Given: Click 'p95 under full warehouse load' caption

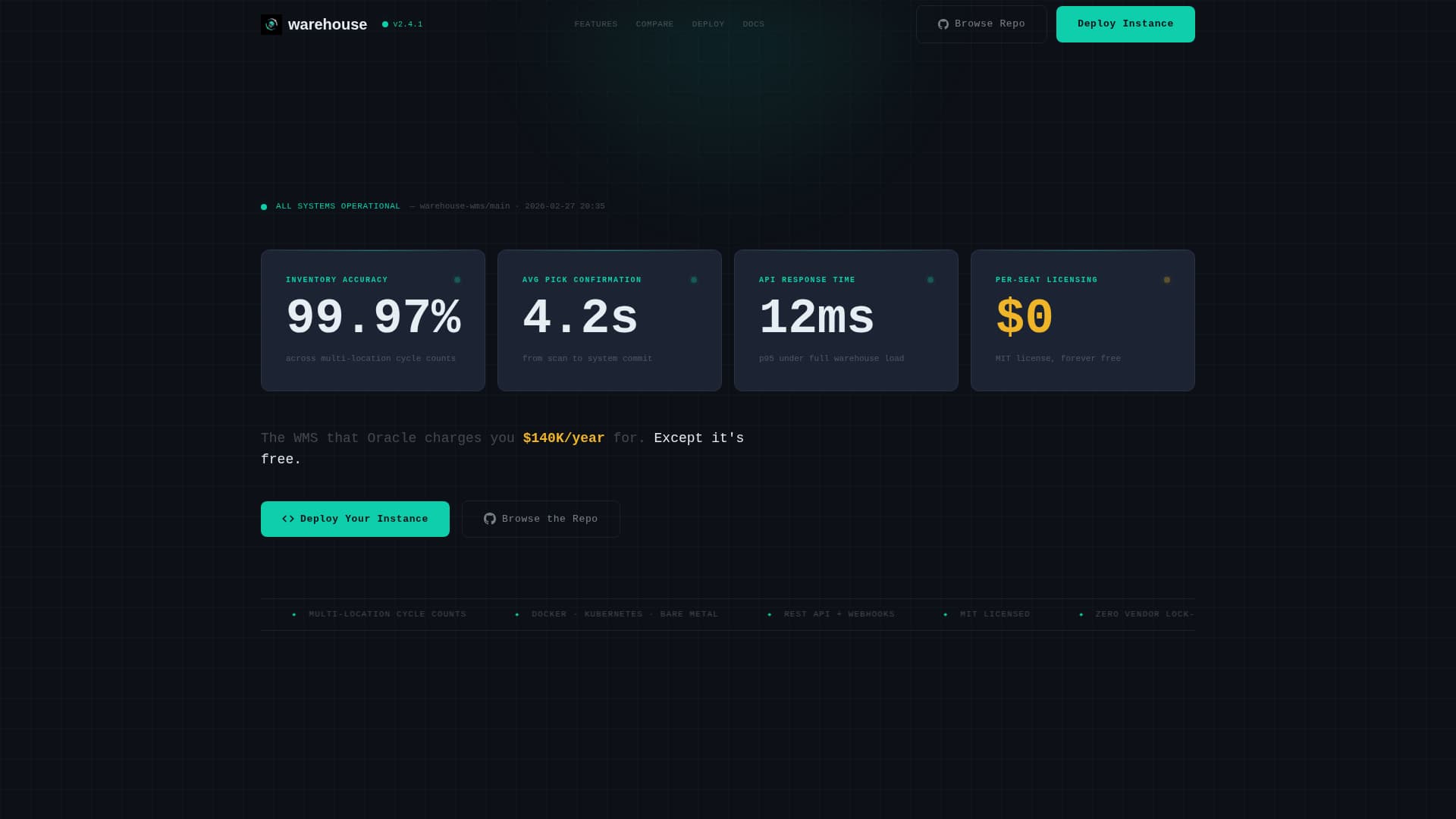Looking at the screenshot, I should pos(831,359).
